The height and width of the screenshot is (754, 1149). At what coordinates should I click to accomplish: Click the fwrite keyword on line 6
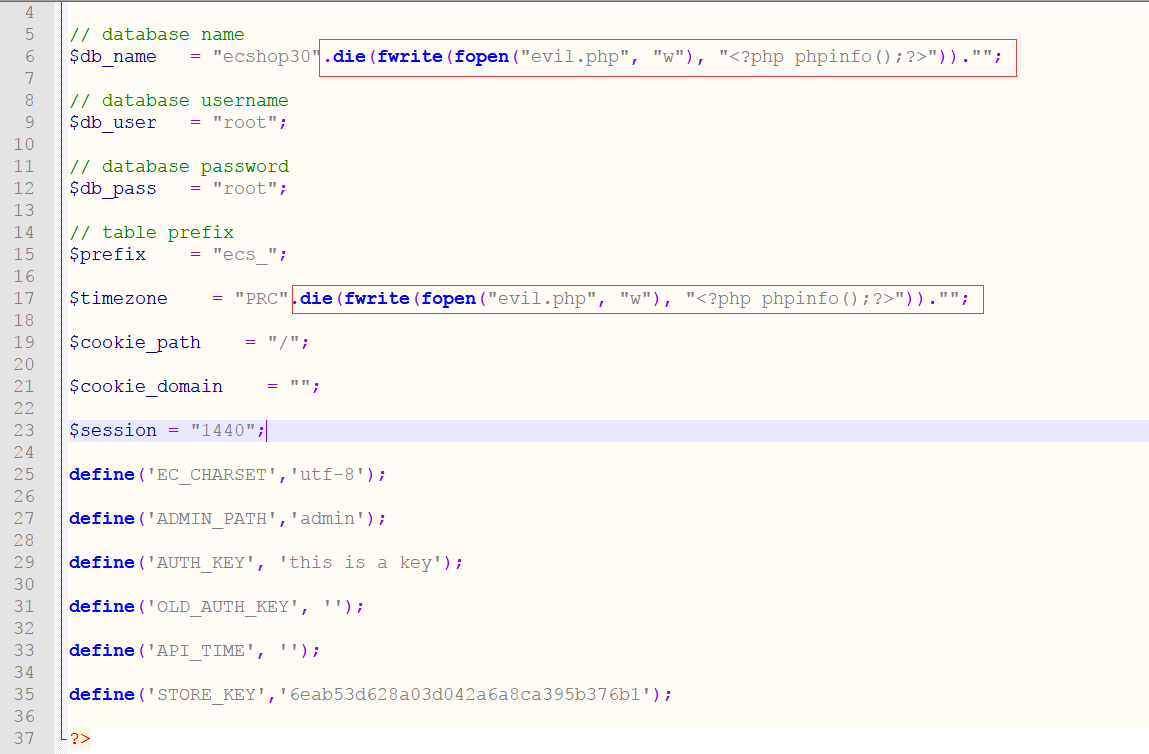coord(410,56)
